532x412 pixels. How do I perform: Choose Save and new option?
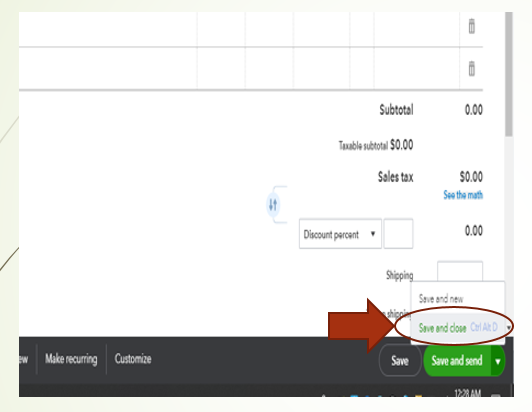[441, 299]
